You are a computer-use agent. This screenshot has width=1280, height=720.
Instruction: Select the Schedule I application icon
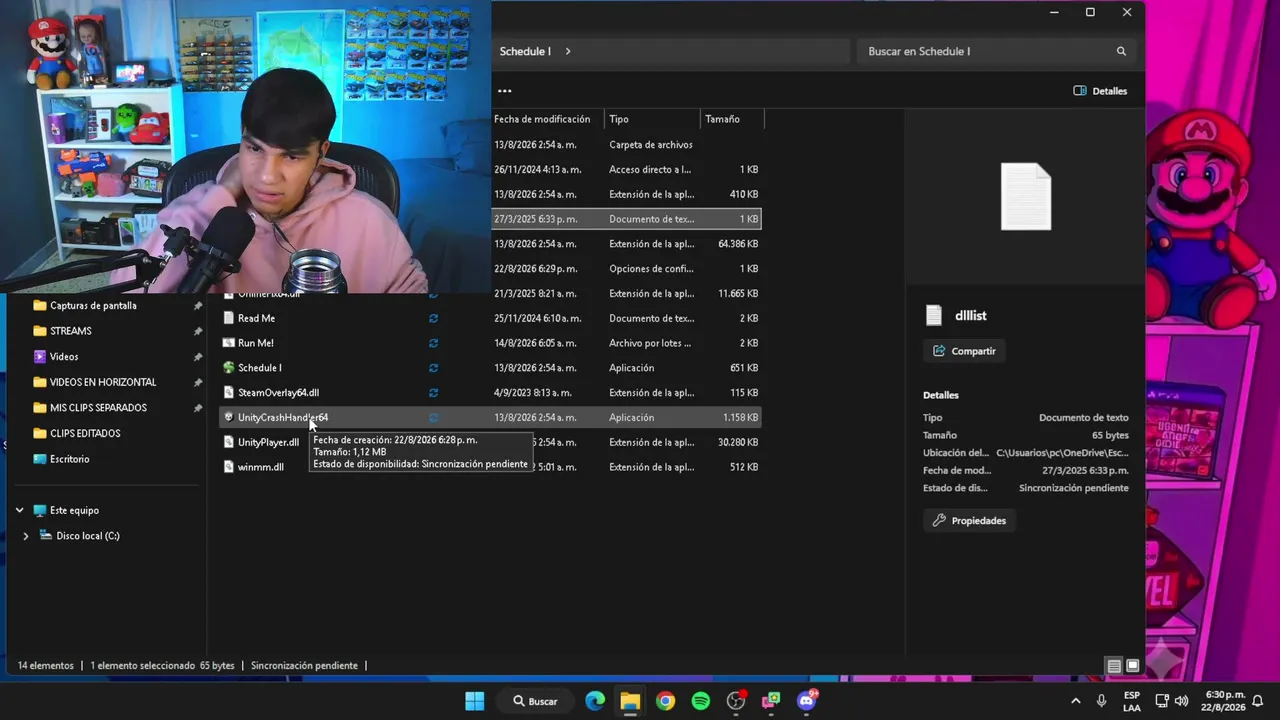coord(229,368)
